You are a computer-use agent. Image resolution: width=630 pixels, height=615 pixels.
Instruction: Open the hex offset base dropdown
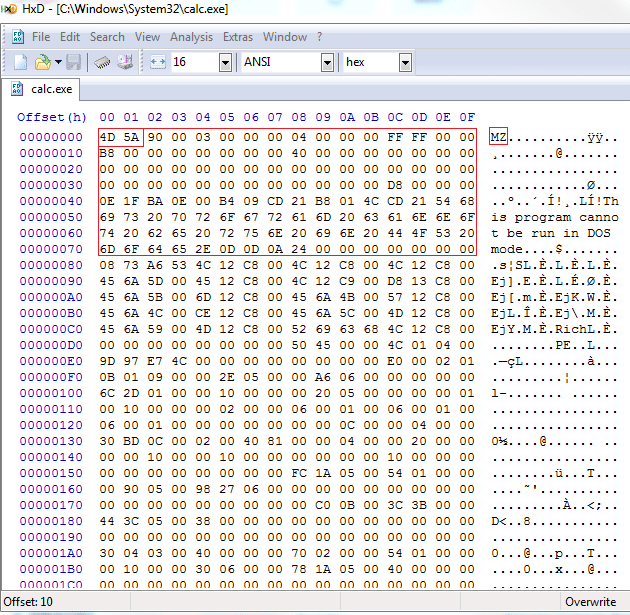pos(405,63)
